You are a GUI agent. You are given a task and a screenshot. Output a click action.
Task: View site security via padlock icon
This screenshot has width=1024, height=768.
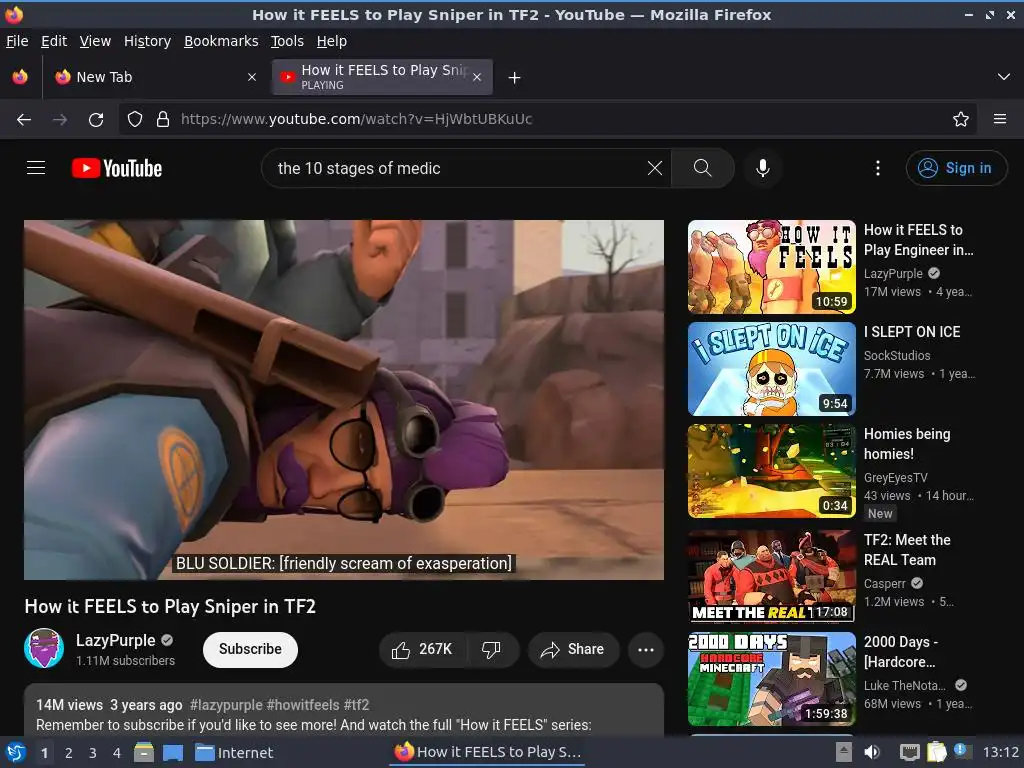(163, 119)
